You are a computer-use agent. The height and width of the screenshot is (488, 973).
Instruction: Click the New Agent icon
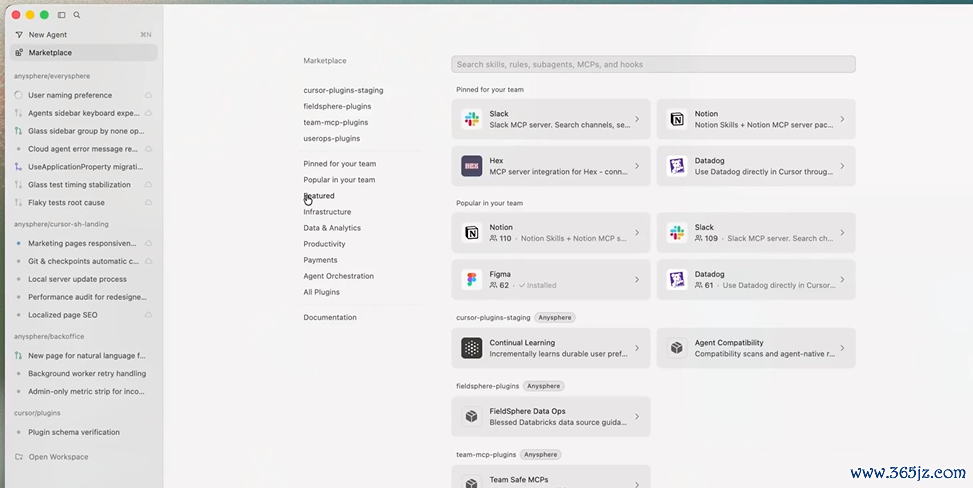pyautogui.click(x=19, y=35)
